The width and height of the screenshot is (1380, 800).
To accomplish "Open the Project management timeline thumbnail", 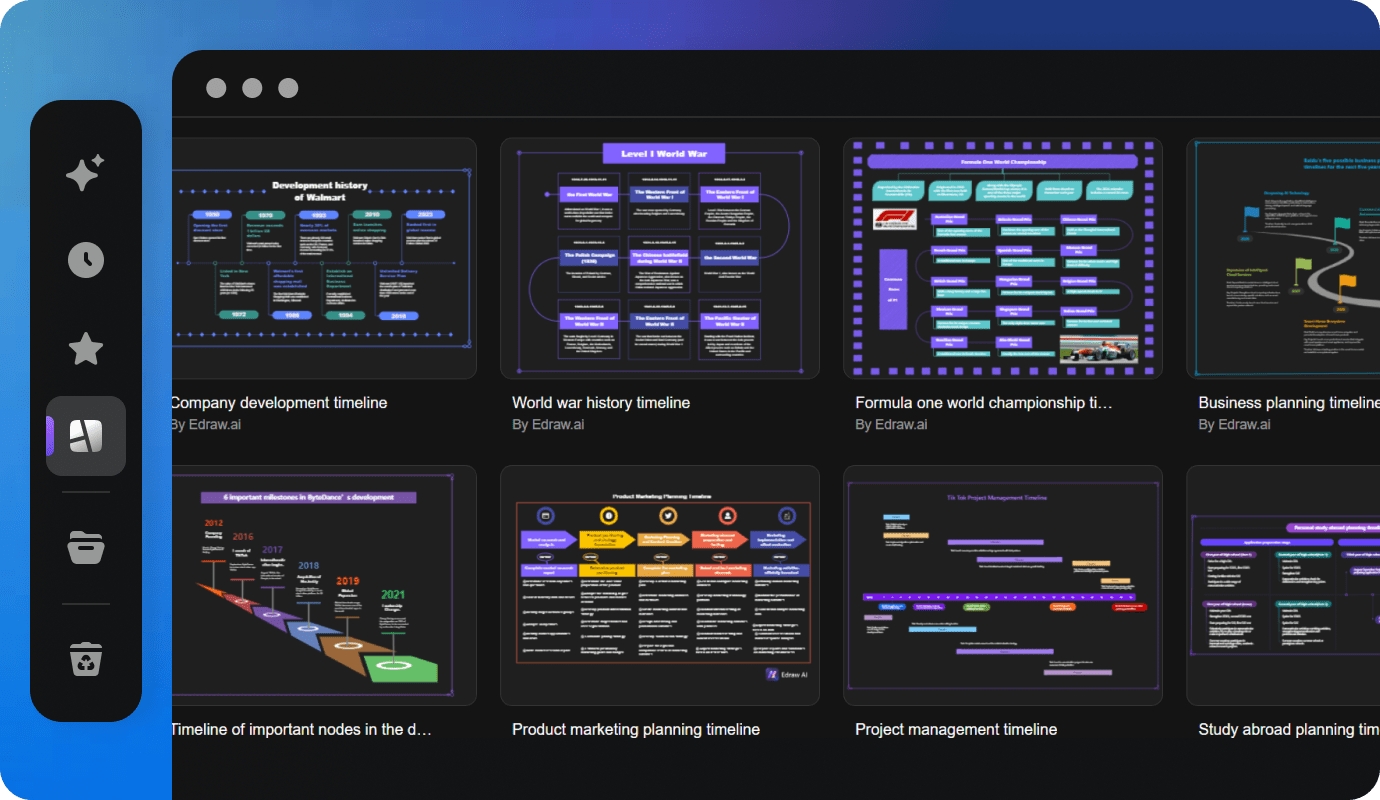I will [1003, 586].
